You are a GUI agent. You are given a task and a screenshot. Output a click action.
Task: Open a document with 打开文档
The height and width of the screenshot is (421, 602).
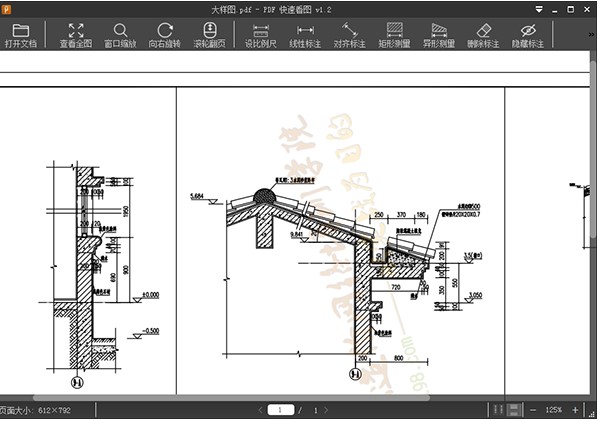[x=21, y=36]
